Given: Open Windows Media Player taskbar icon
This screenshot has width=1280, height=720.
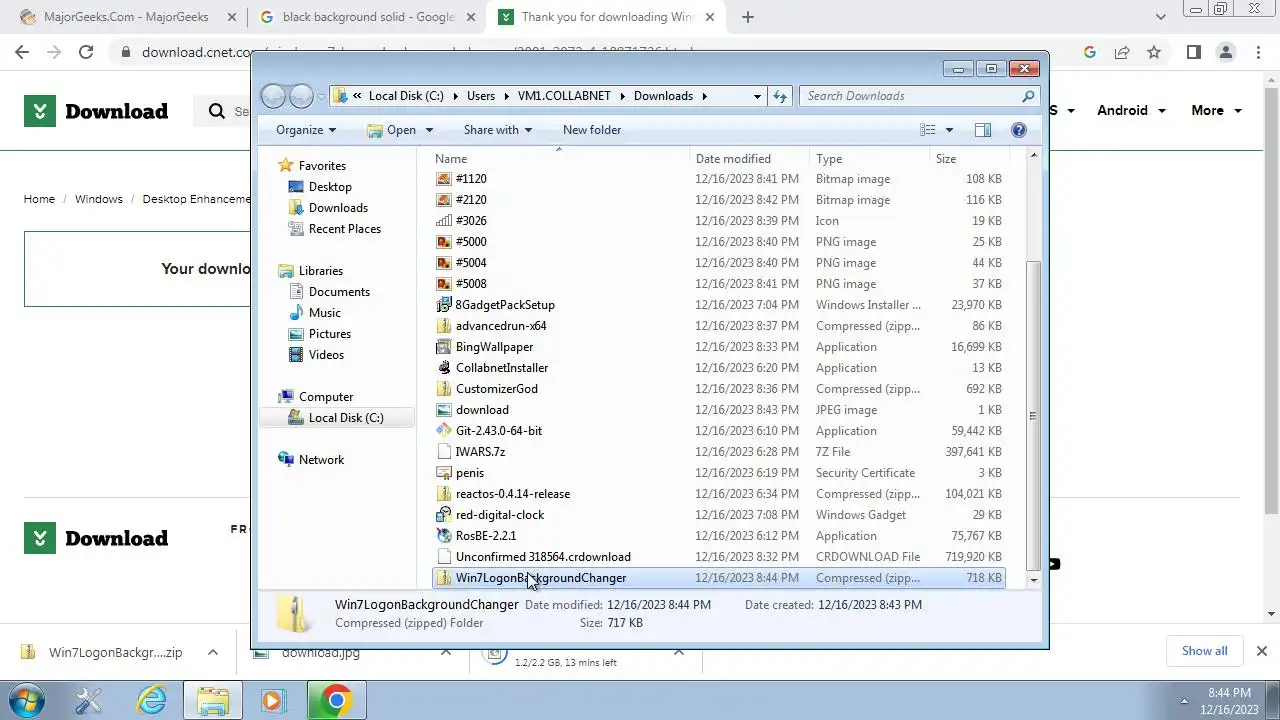Looking at the screenshot, I should 272,701.
